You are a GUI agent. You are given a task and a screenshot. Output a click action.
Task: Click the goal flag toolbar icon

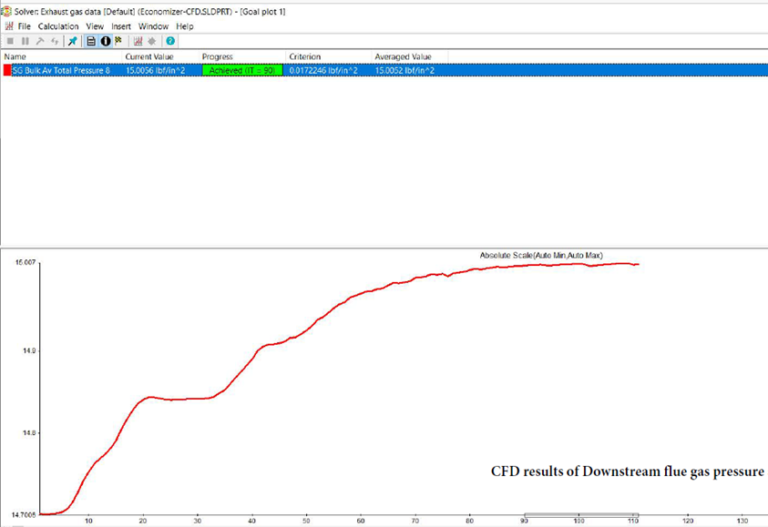118,41
